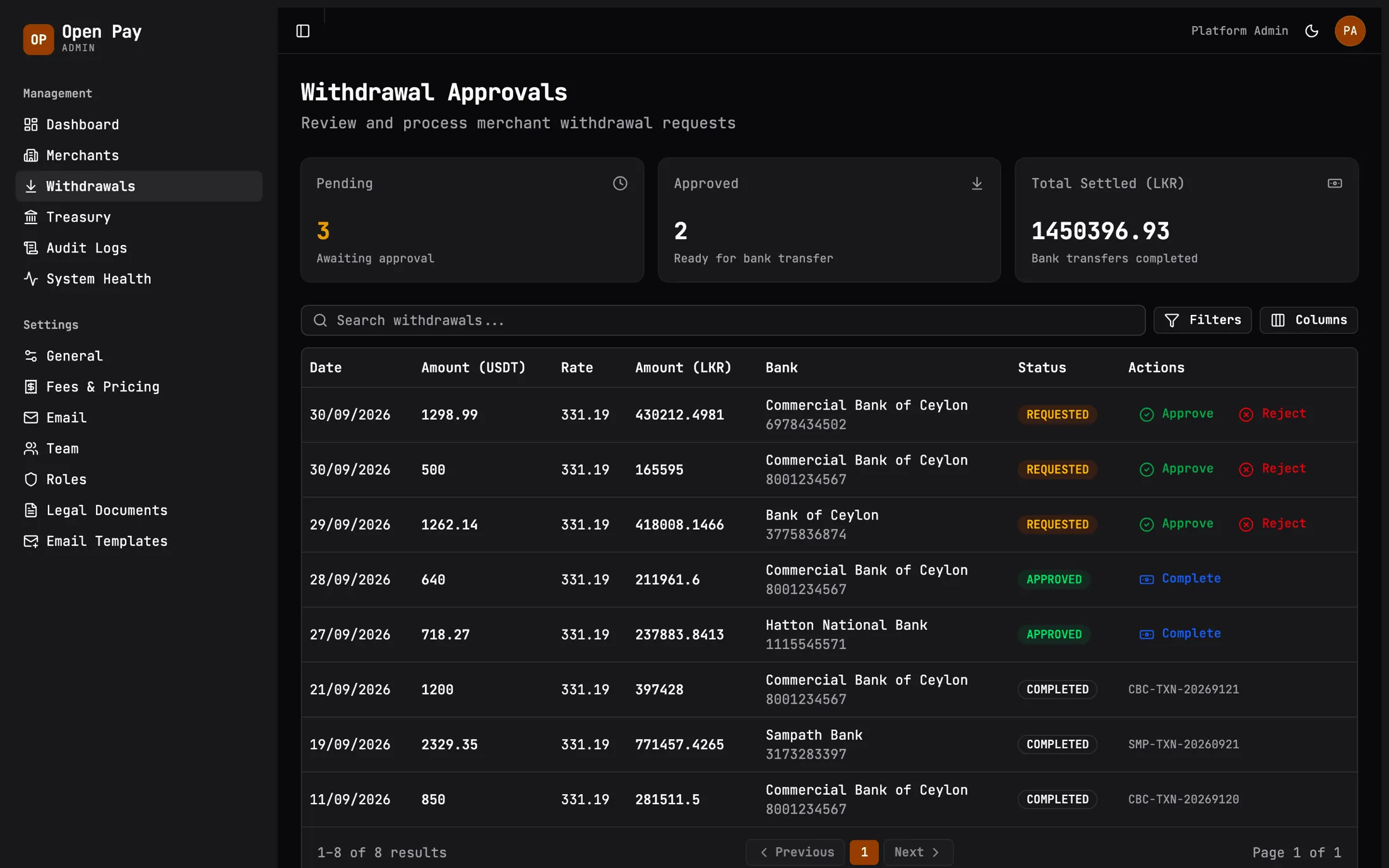1389x868 pixels.
Task: Toggle the sidebar panel icon
Action: pyautogui.click(x=303, y=31)
